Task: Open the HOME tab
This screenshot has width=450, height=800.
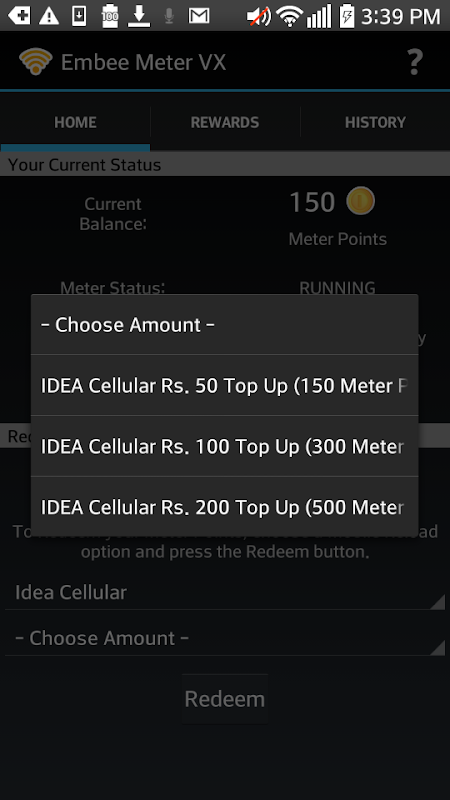Action: pos(75,122)
